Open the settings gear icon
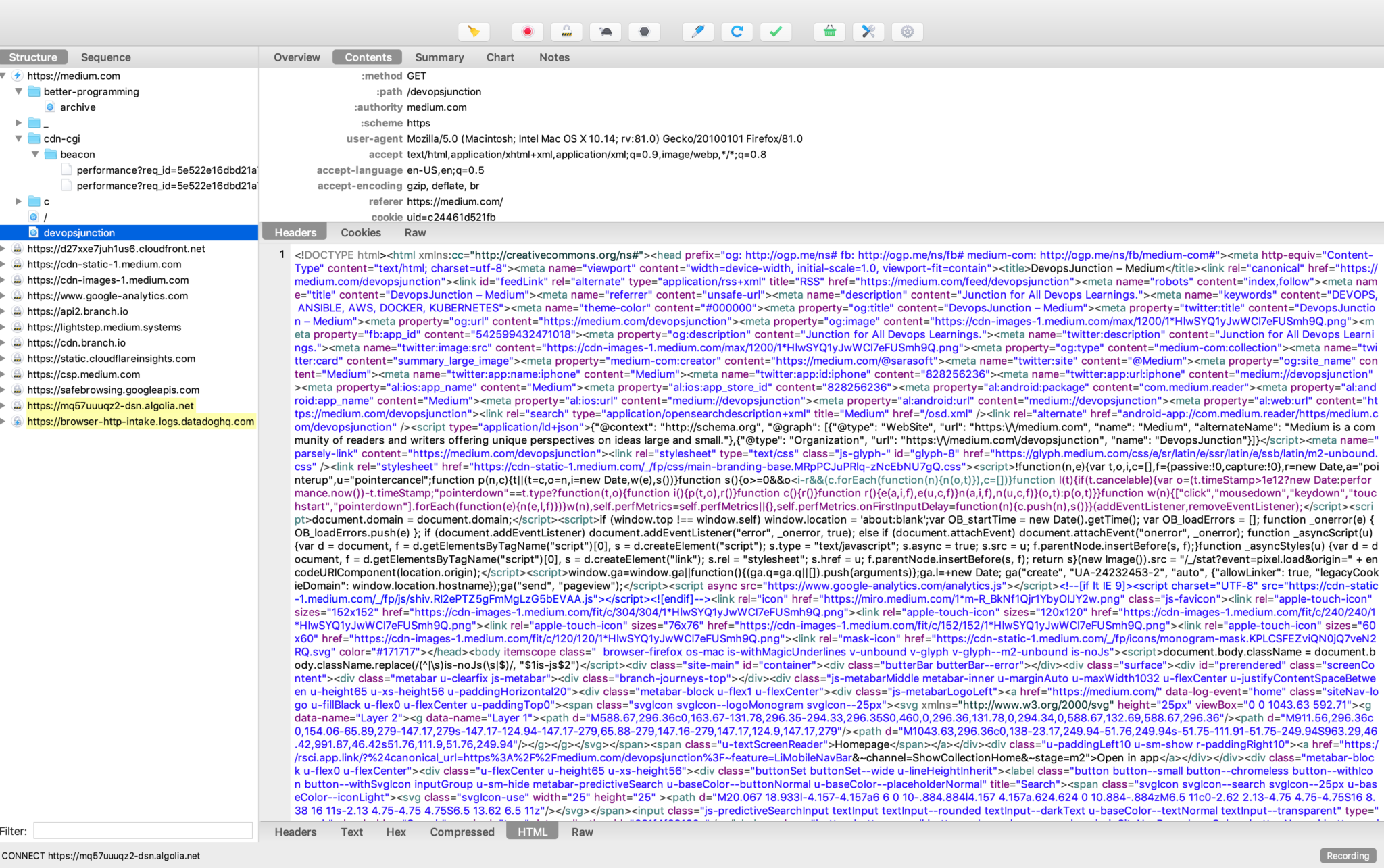Image resolution: width=1384 pixels, height=868 pixels. tap(907, 31)
